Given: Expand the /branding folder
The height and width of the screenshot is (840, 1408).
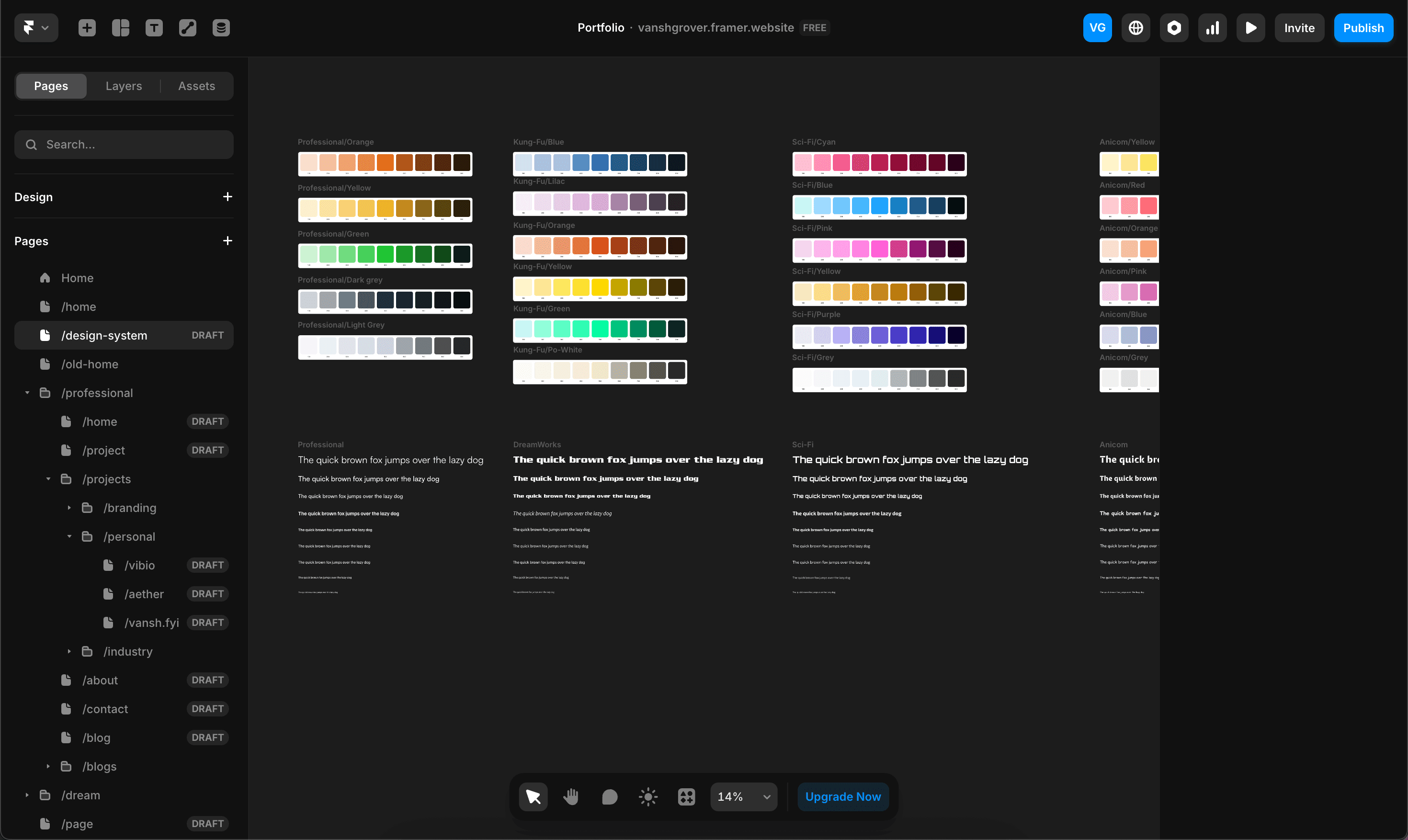Looking at the screenshot, I should (x=69, y=508).
